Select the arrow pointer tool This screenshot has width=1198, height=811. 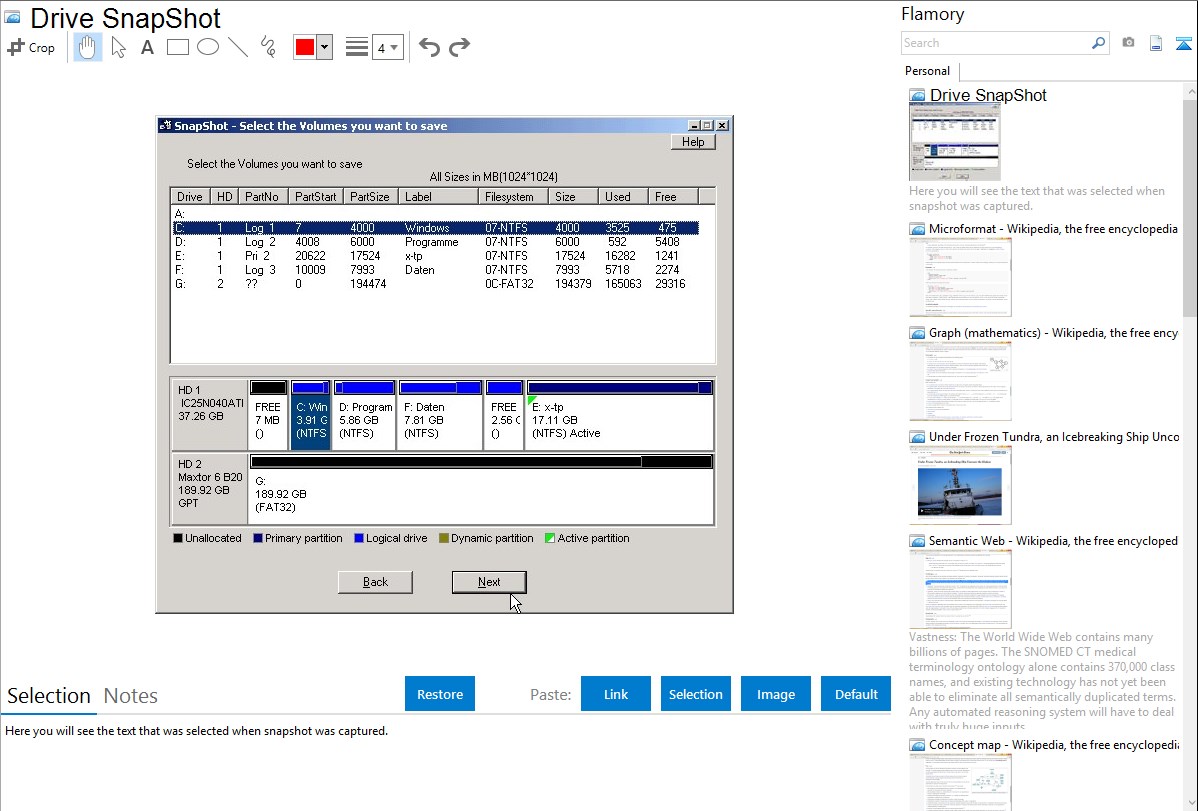point(118,47)
